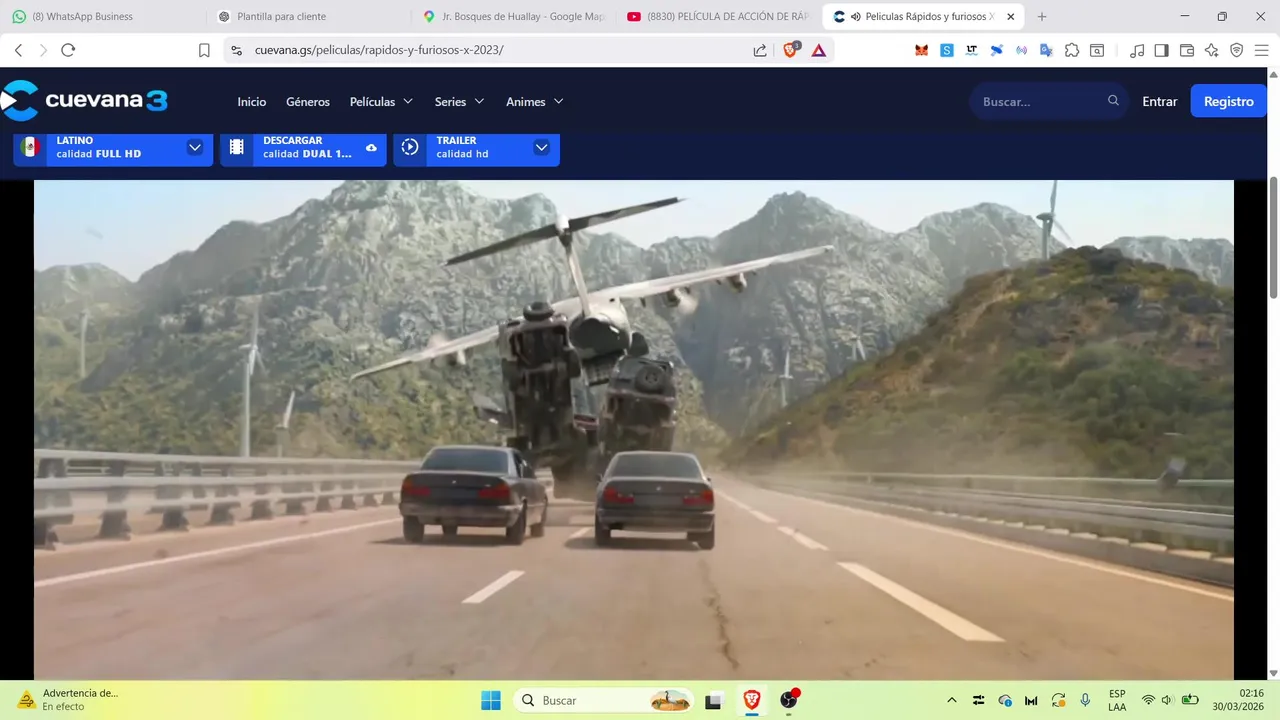The image size is (1280, 720).
Task: Click the ESP LAA language indicator
Action: click(x=1117, y=700)
